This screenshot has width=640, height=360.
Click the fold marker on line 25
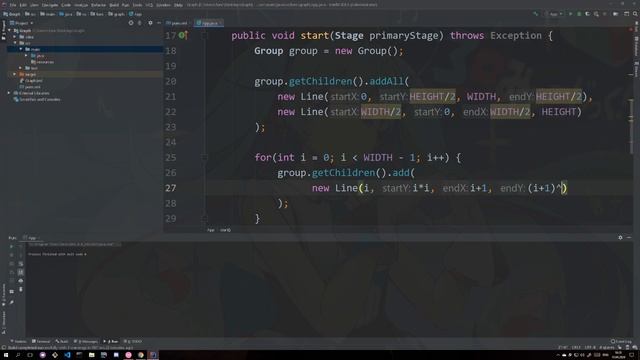tap(204, 158)
